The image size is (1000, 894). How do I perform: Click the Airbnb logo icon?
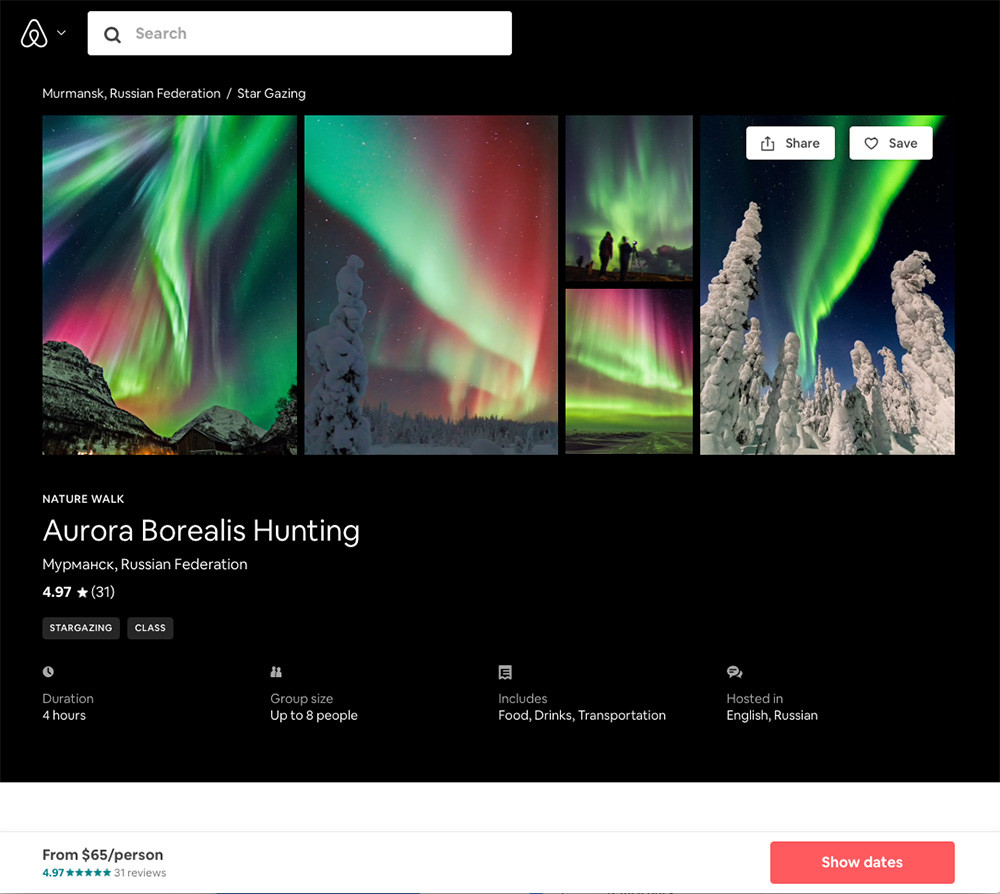[34, 33]
